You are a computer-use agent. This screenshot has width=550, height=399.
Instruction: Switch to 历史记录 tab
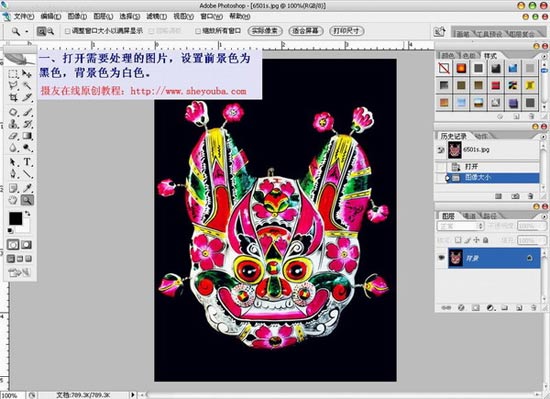click(453, 136)
